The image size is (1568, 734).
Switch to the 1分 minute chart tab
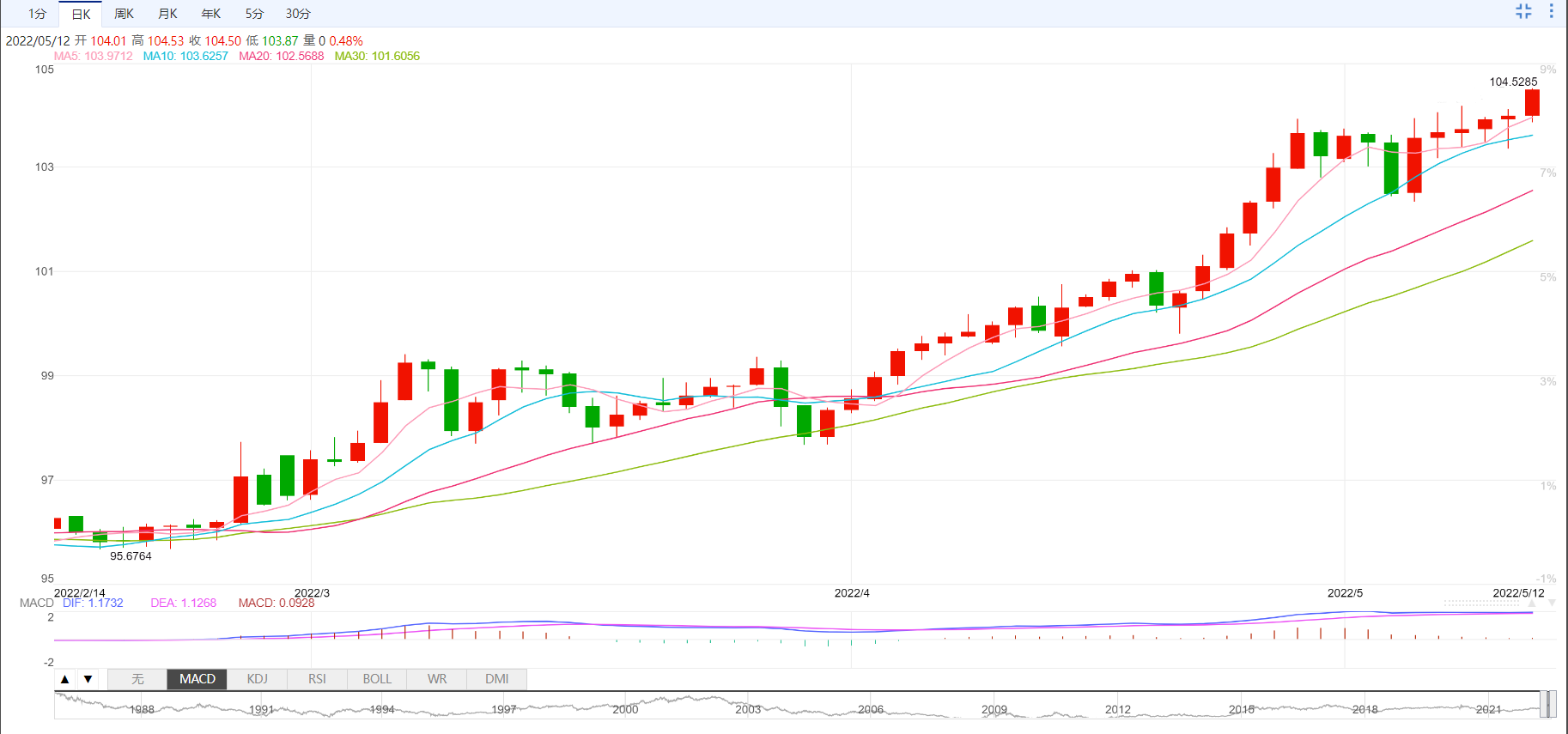[x=37, y=14]
